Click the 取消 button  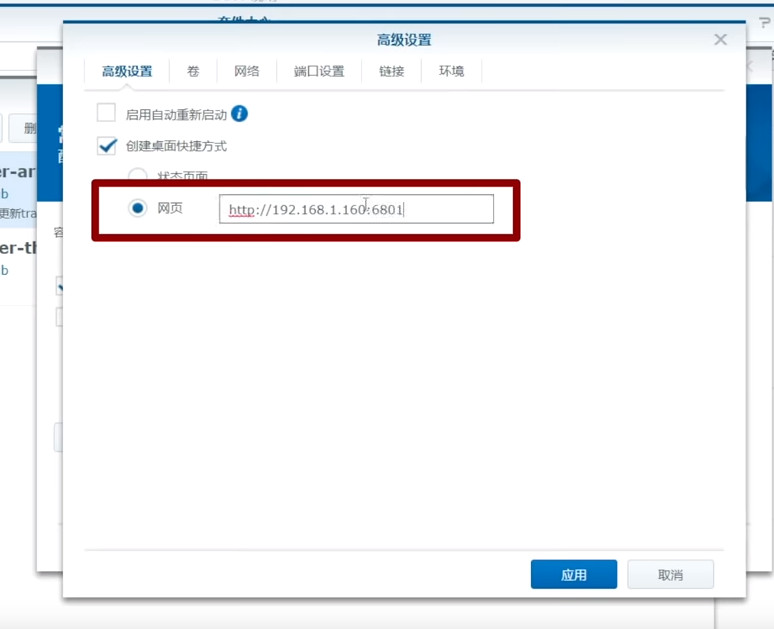point(670,575)
